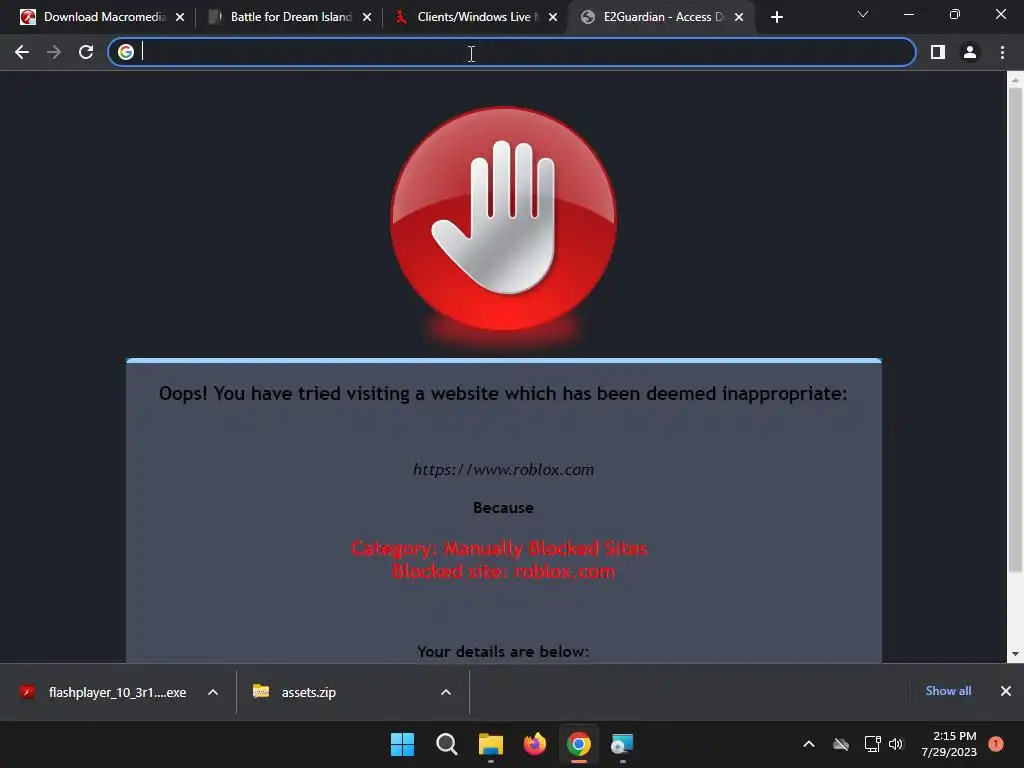This screenshot has width=1024, height=768.
Task: Go back to the previous page
Action: coord(22,52)
